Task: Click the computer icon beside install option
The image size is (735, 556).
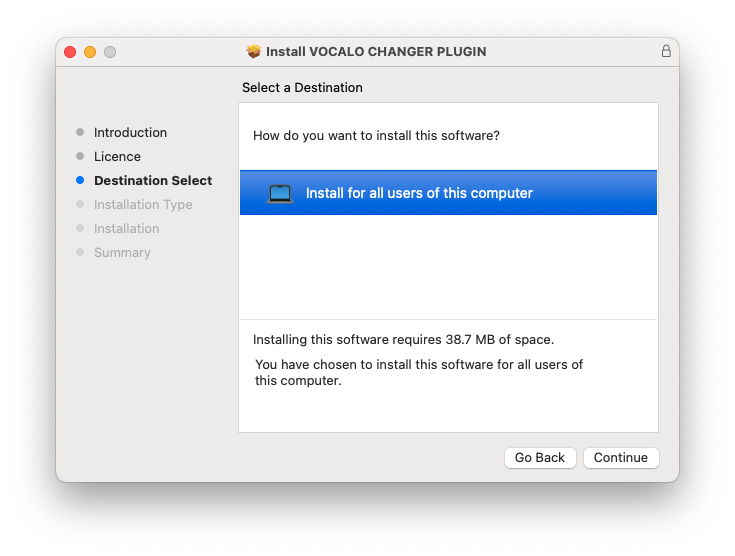Action: click(280, 193)
